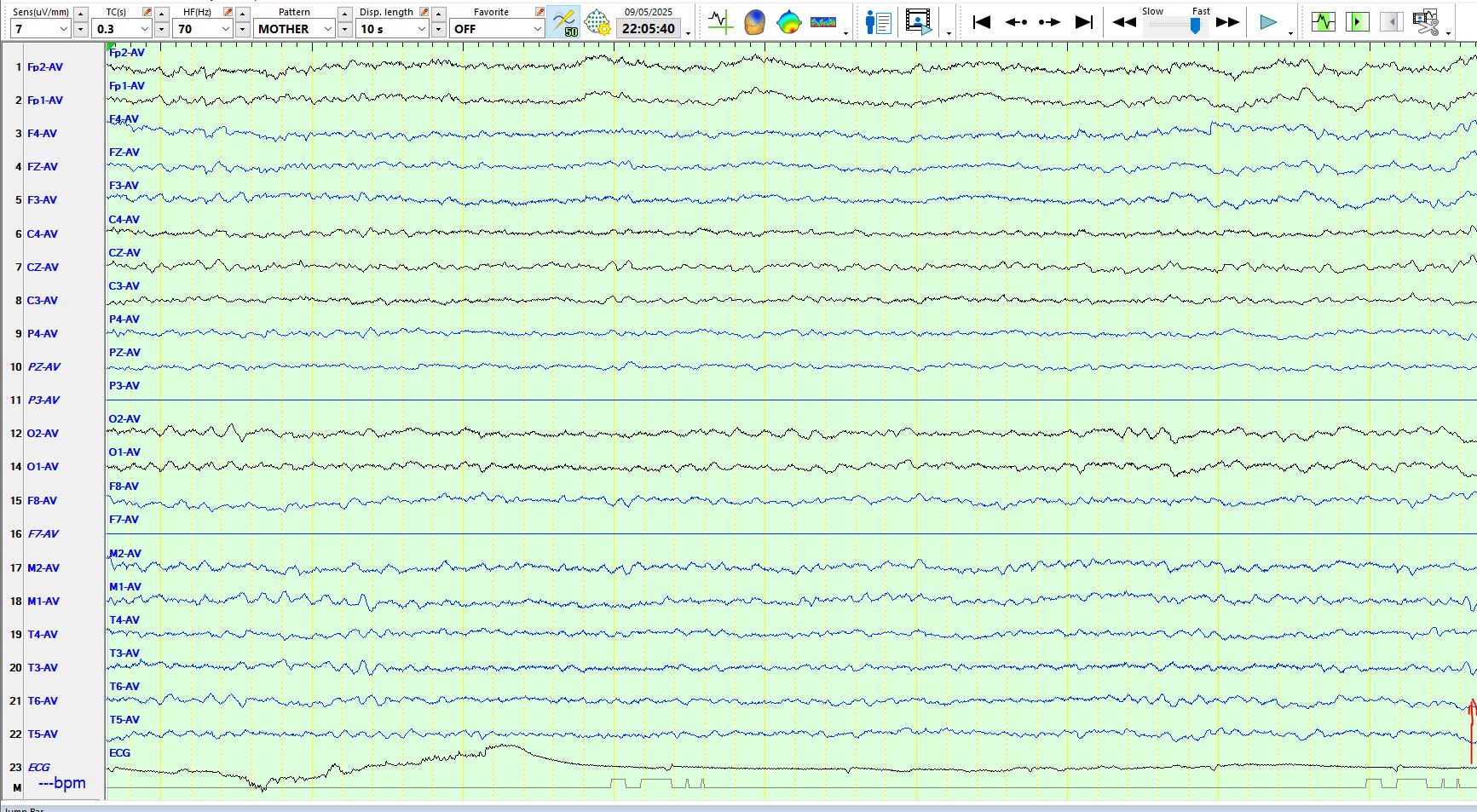Select the waveform measurement cursor tool
The height and width of the screenshot is (812, 1477).
720,22
